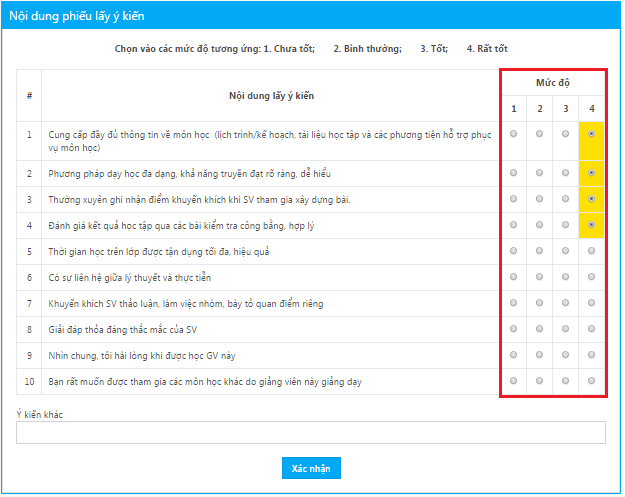Screen dimensions: 625x497
Task: Choose rating 3 for question 2
Action: pos(566,173)
